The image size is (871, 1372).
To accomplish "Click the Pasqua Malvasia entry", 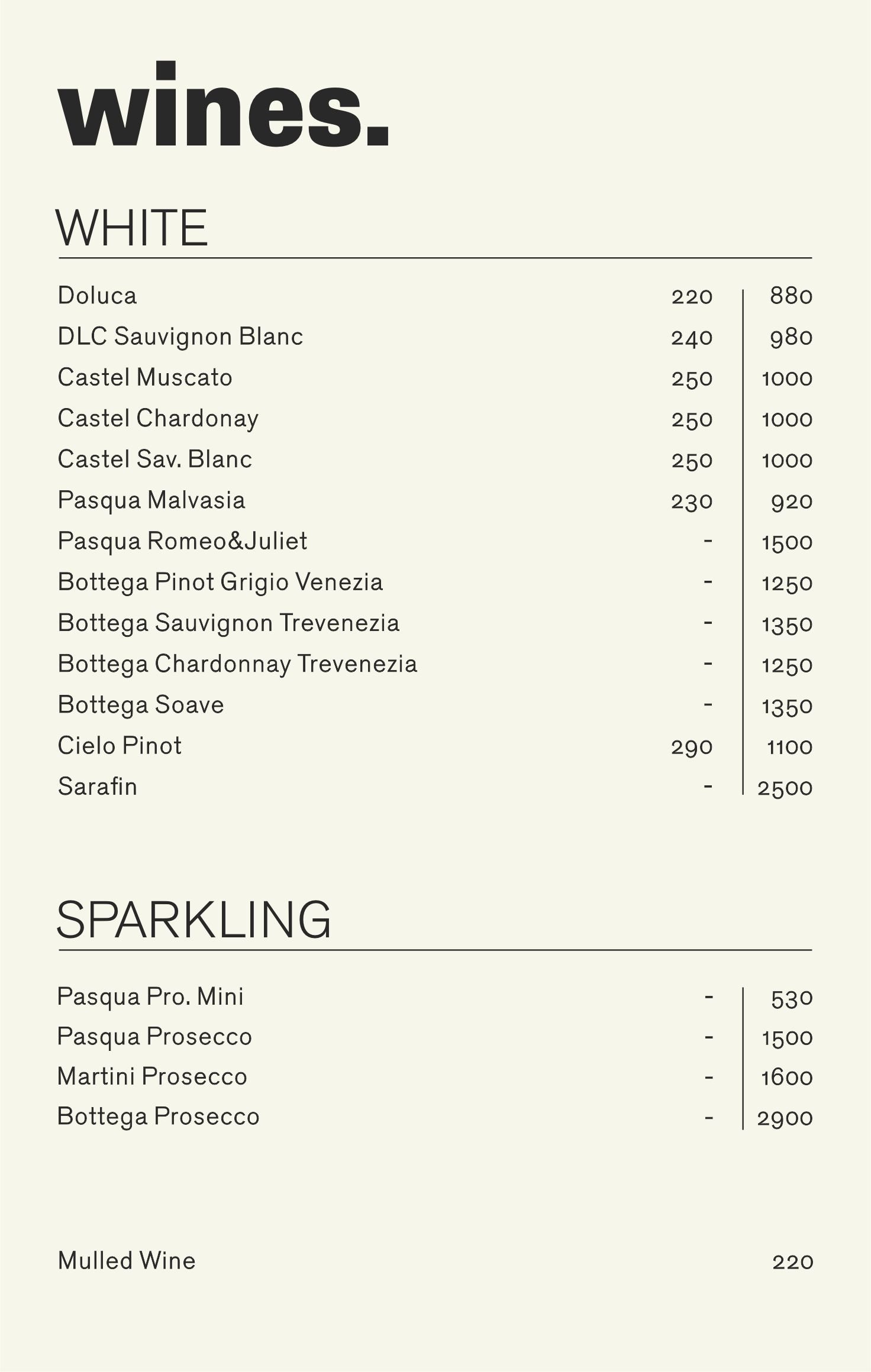I will pyautogui.click(x=151, y=500).
